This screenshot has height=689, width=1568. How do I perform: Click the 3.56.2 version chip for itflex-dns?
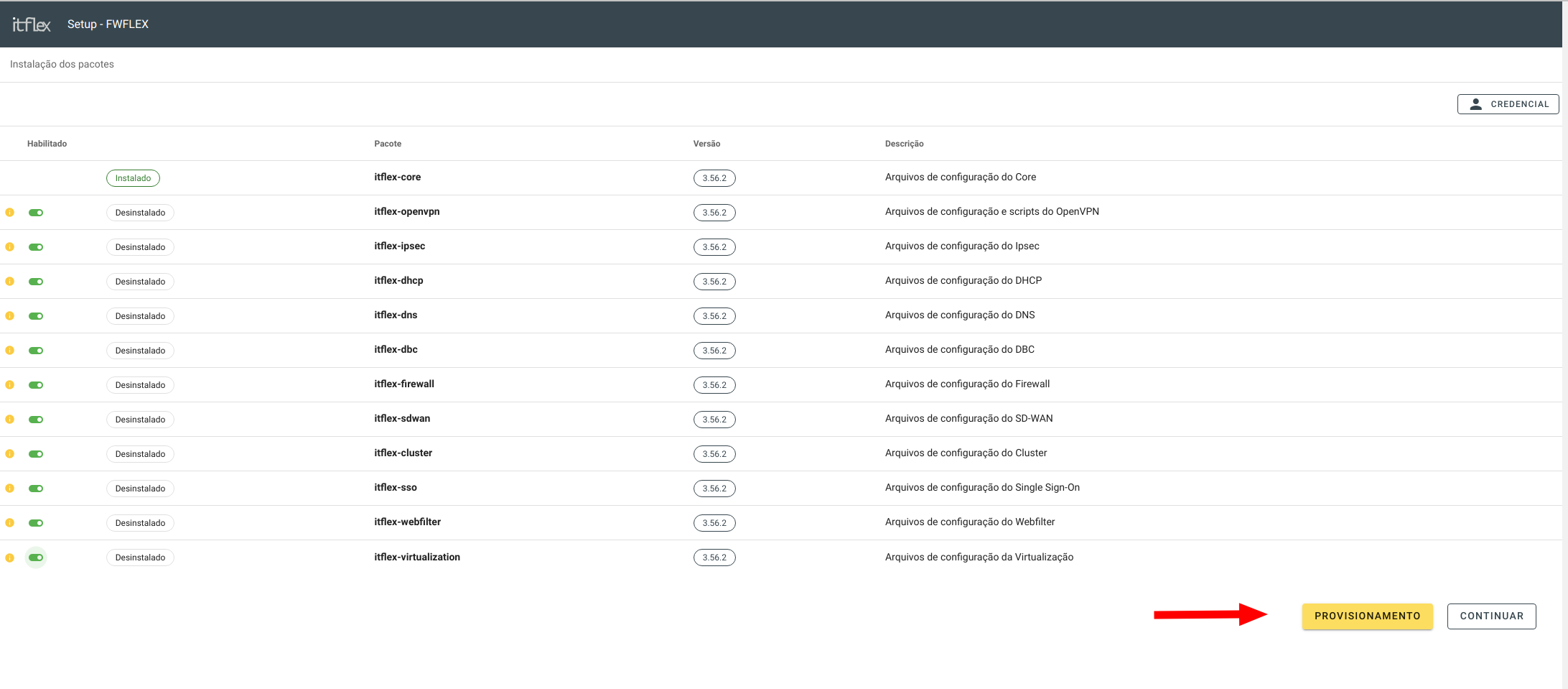tap(714, 316)
